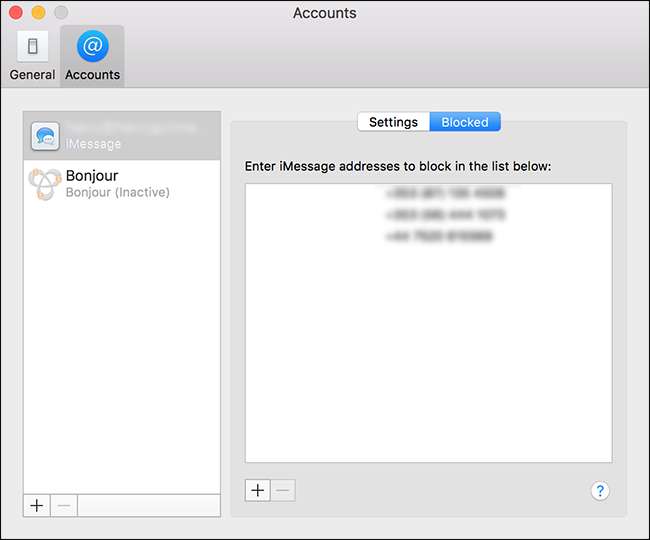Select the Blocked tab

pos(465,122)
